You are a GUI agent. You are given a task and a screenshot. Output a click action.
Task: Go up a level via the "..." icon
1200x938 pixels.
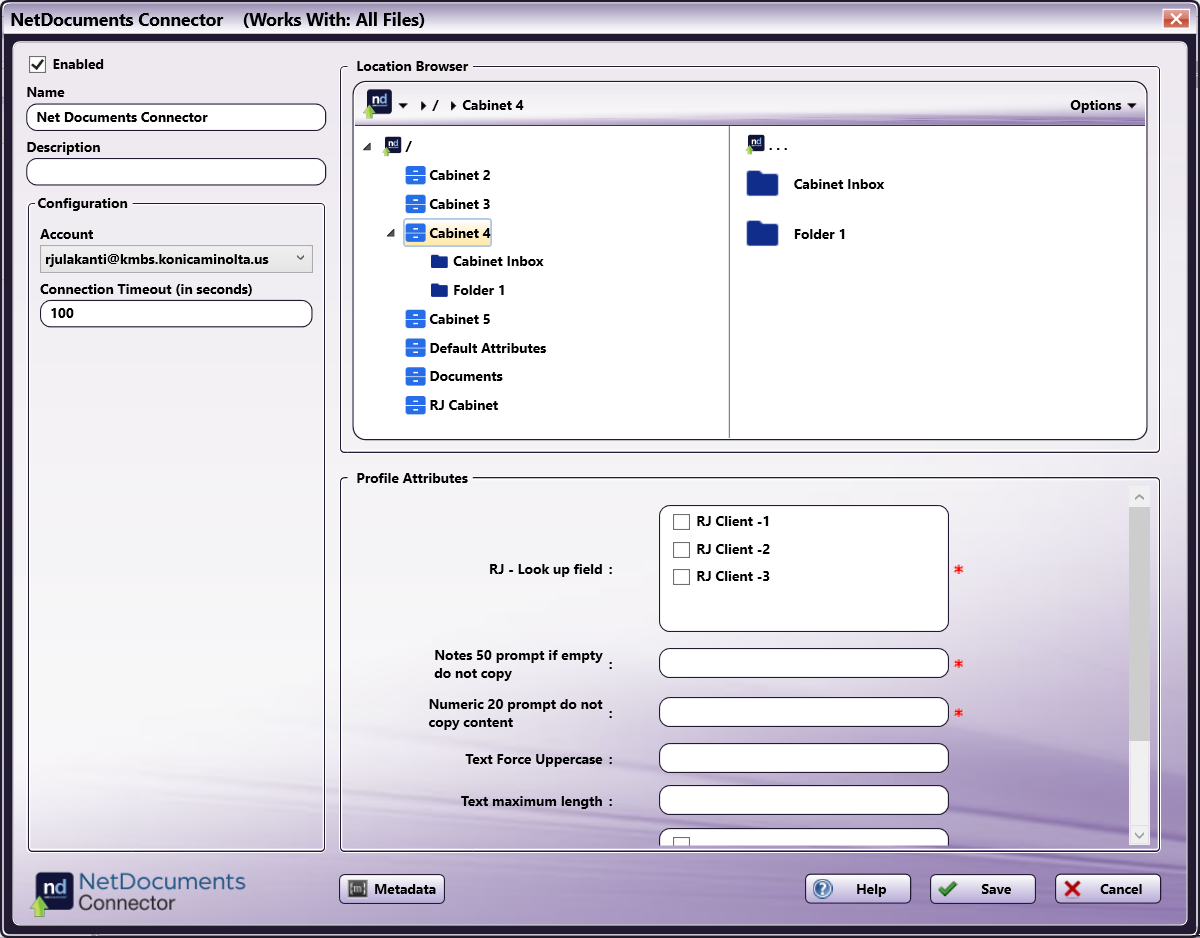click(756, 145)
